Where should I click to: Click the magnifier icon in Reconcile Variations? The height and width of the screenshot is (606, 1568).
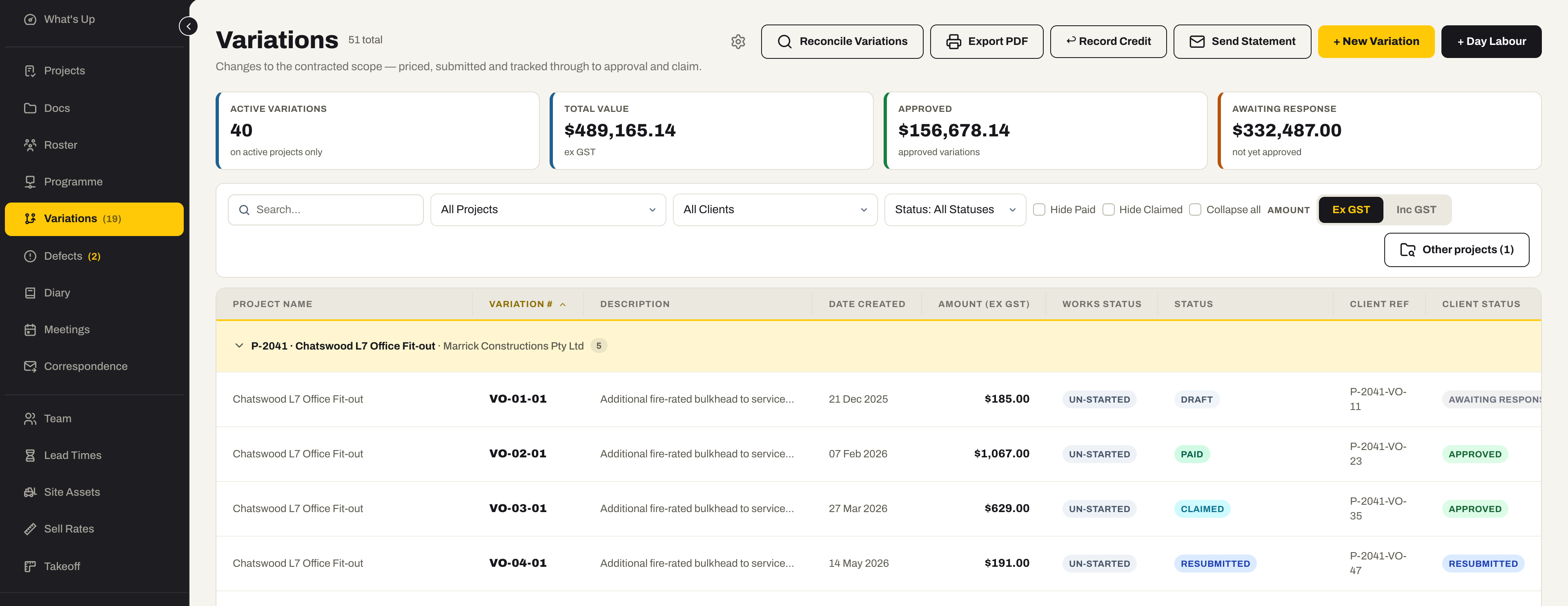[784, 41]
